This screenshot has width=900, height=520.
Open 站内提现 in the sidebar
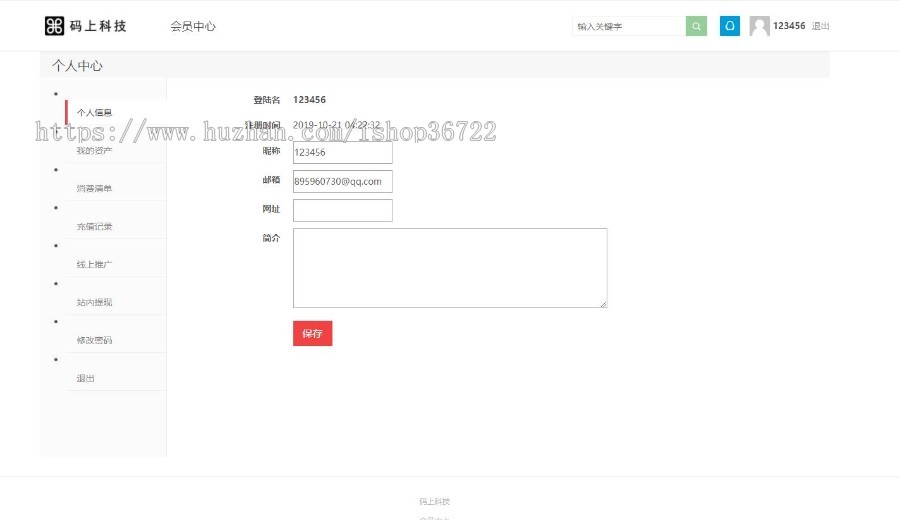[x=94, y=302]
